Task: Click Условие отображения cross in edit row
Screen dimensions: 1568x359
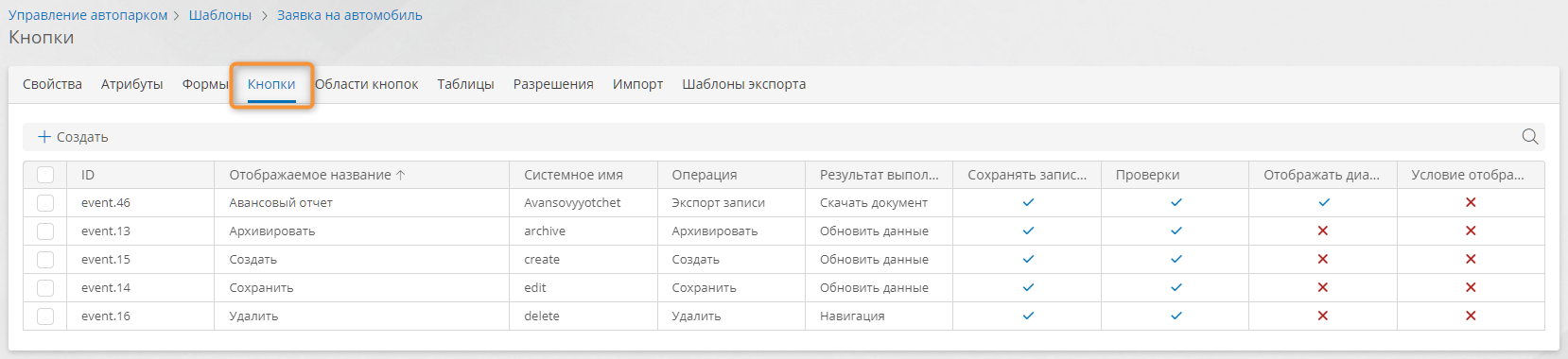Action: pos(1471,287)
